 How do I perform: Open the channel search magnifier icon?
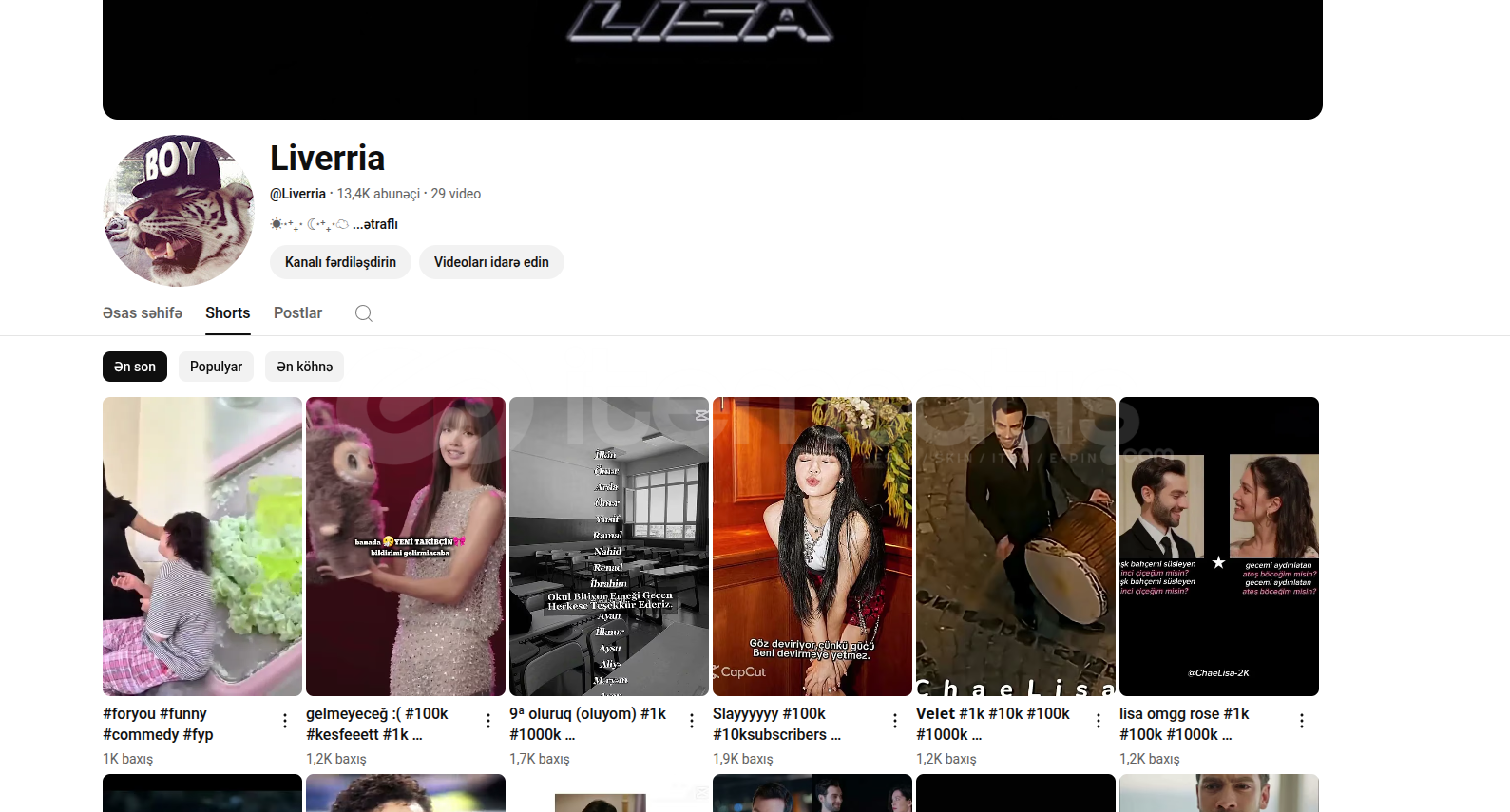tap(363, 313)
